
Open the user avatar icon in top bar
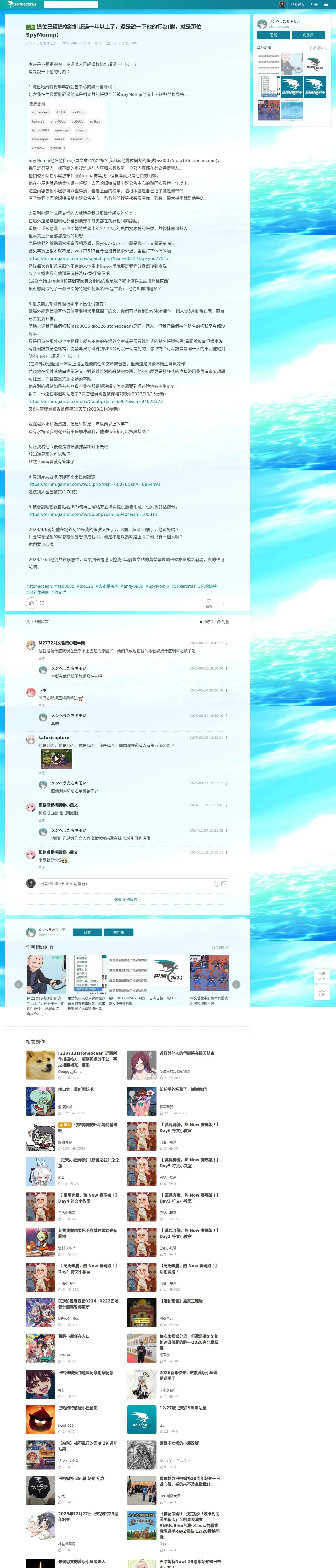tap(282, 4)
